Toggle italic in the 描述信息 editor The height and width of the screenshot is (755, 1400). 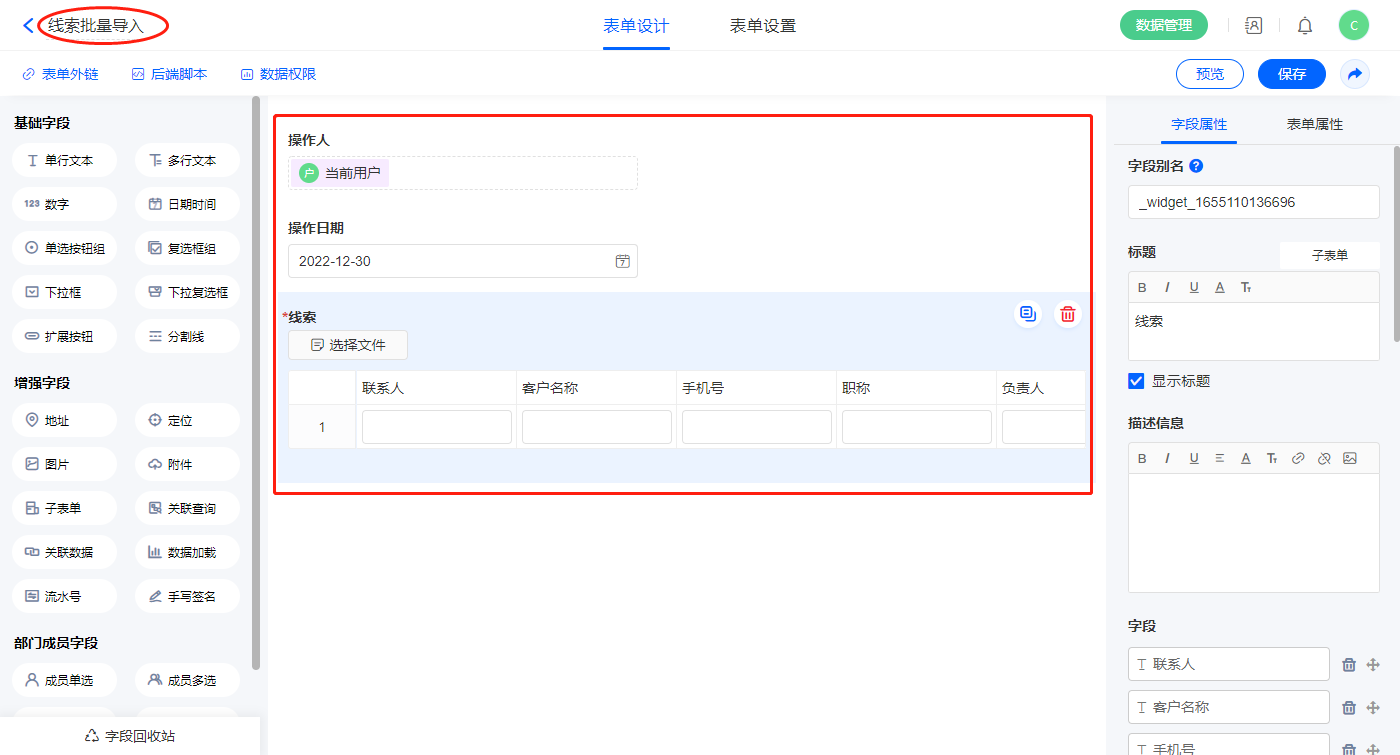point(1167,459)
